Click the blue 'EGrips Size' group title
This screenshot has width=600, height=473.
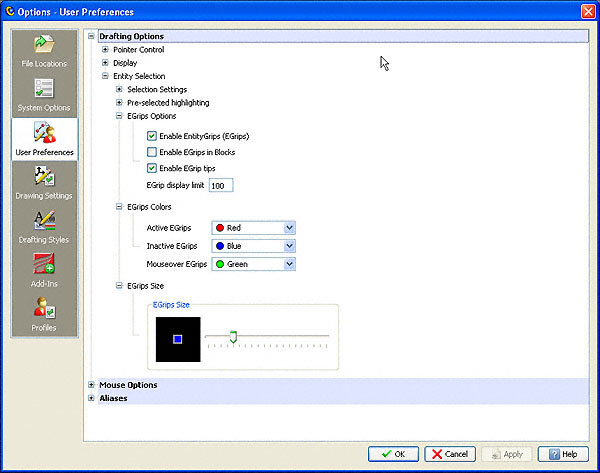[171, 305]
